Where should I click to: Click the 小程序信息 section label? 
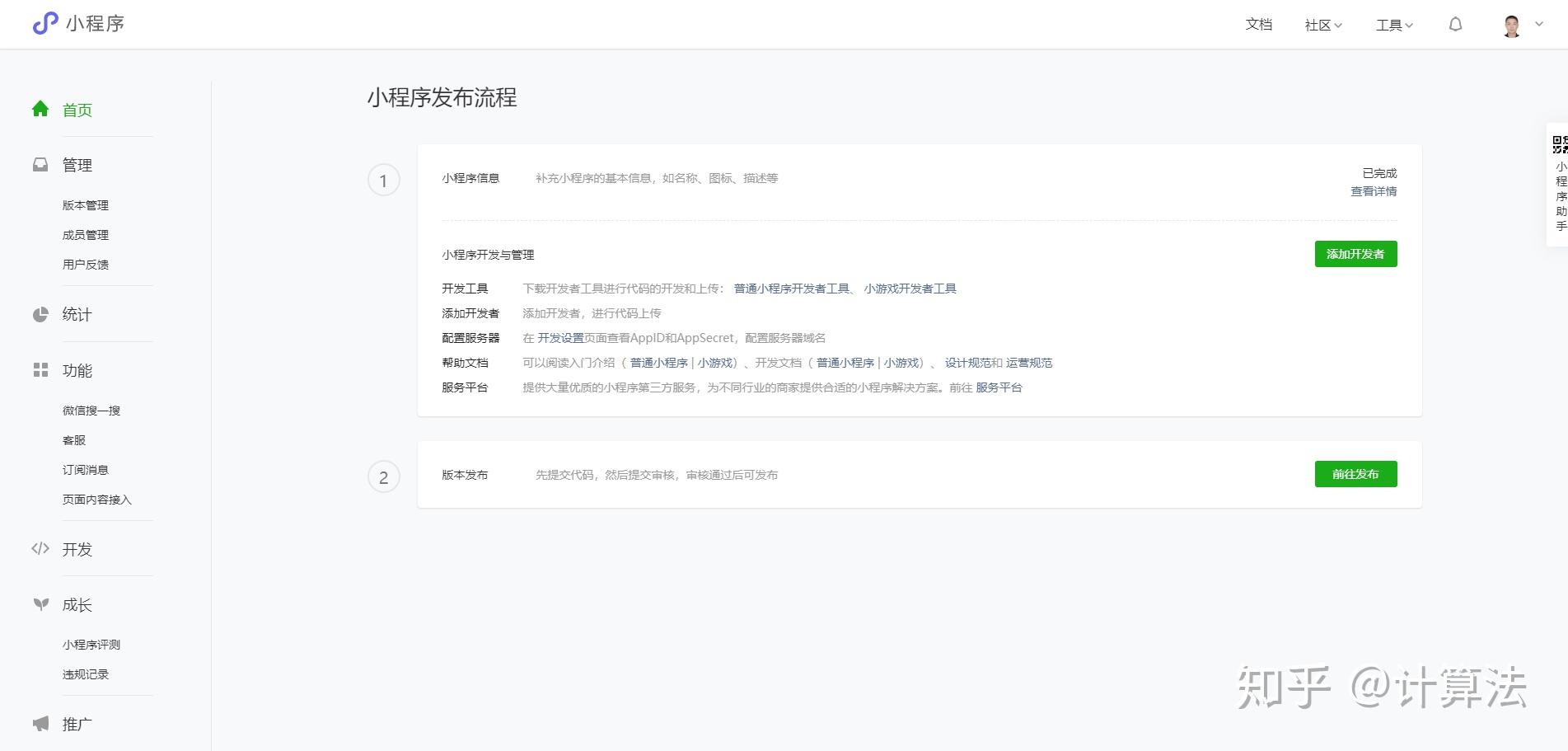[470, 178]
